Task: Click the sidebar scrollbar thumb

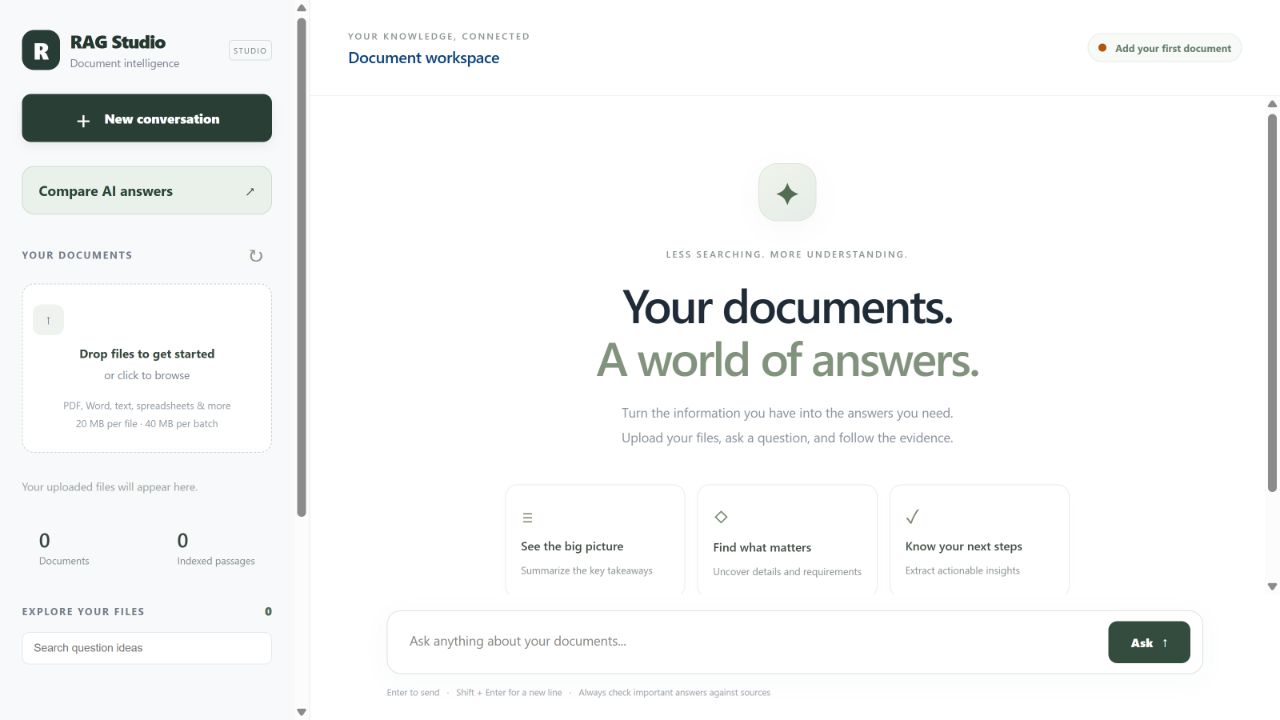Action: [302, 266]
